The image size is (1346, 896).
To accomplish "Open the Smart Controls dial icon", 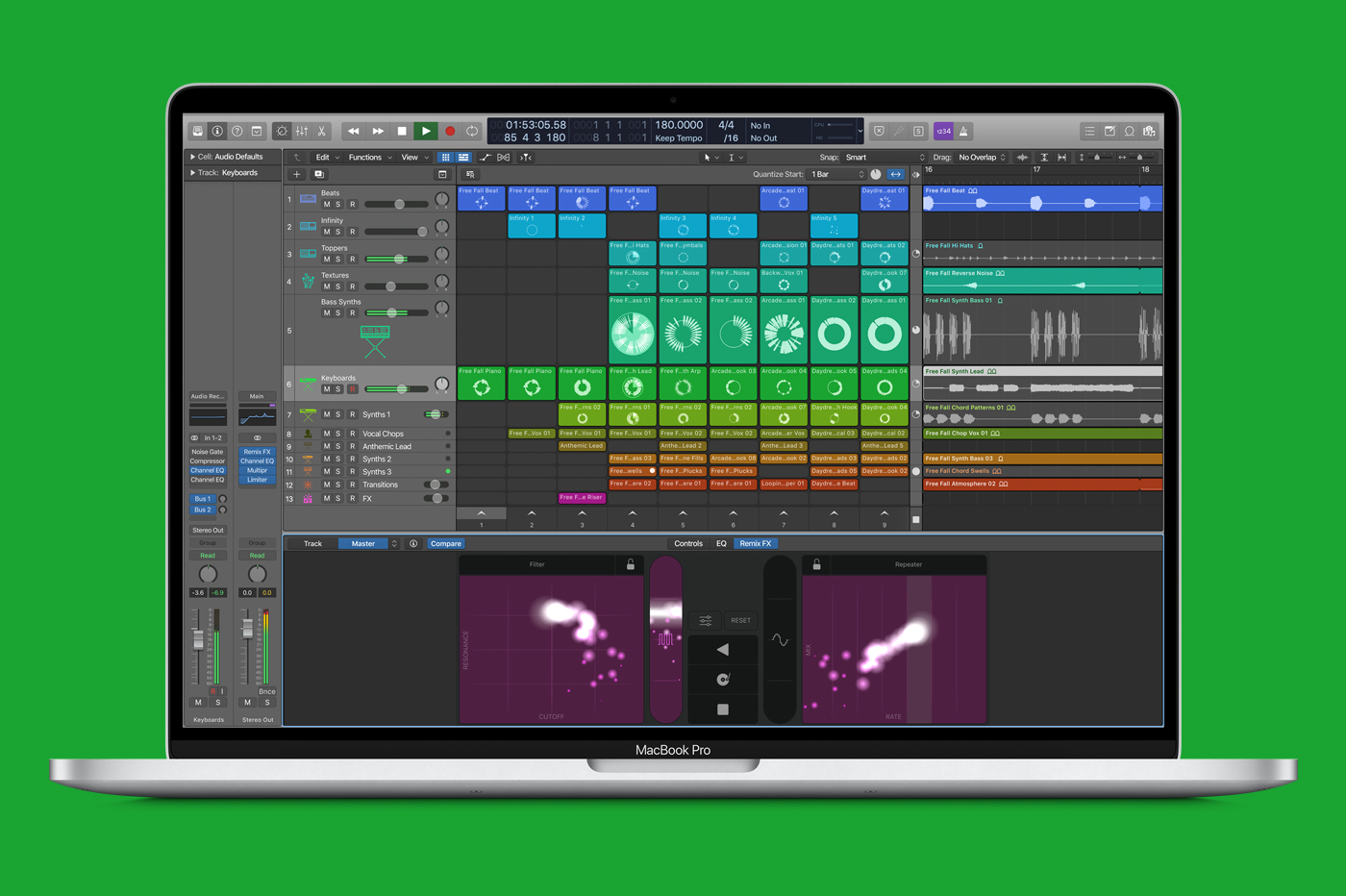I will tap(282, 131).
